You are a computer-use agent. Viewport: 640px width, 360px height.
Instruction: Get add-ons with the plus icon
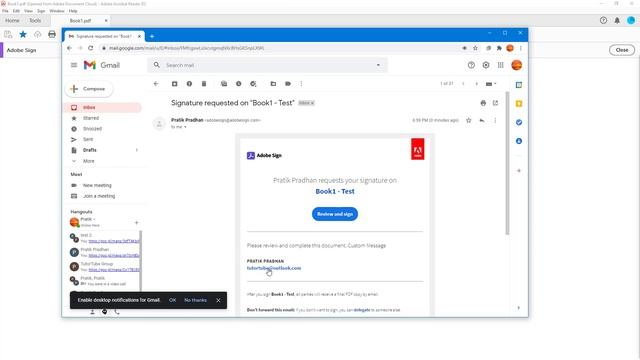[x=519, y=171]
